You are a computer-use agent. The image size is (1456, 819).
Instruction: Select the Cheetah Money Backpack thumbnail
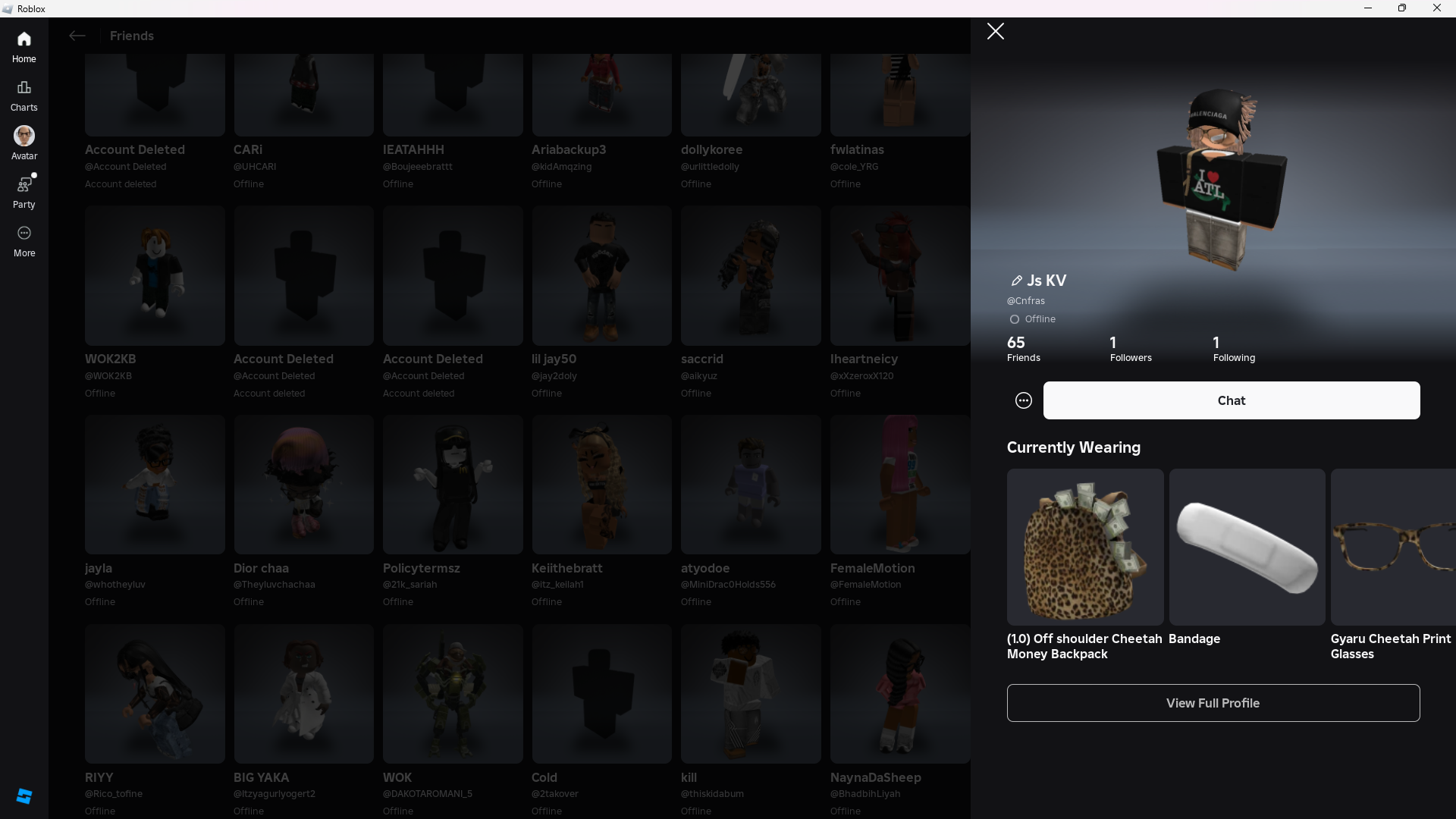point(1084,547)
